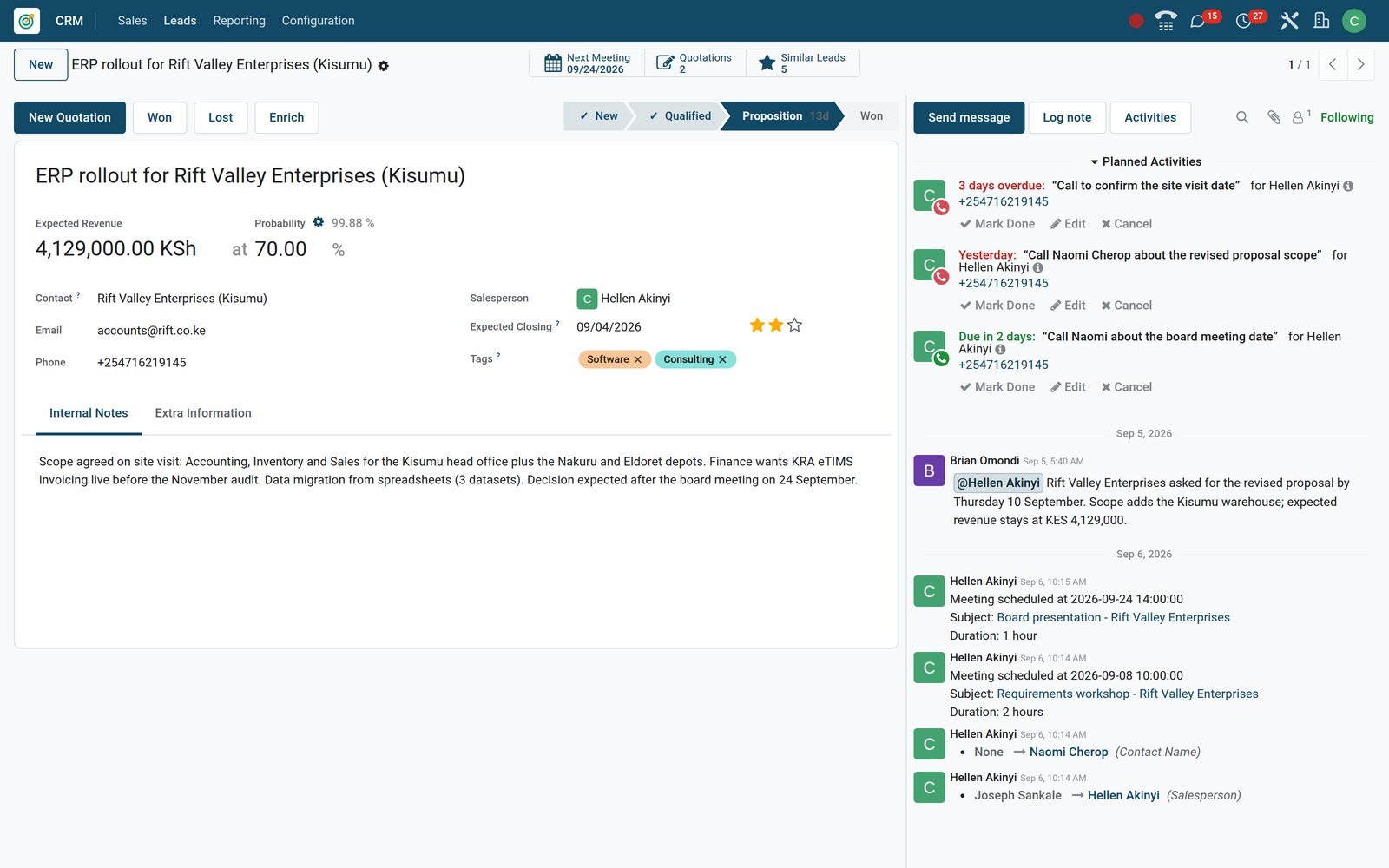Viewport: 1389px width, 868px height.
Task: Set stage to Qualified
Action: click(x=679, y=116)
